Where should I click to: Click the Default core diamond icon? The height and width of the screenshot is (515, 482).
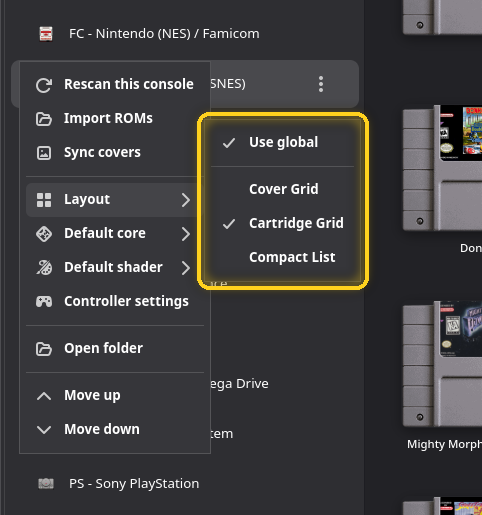(44, 234)
